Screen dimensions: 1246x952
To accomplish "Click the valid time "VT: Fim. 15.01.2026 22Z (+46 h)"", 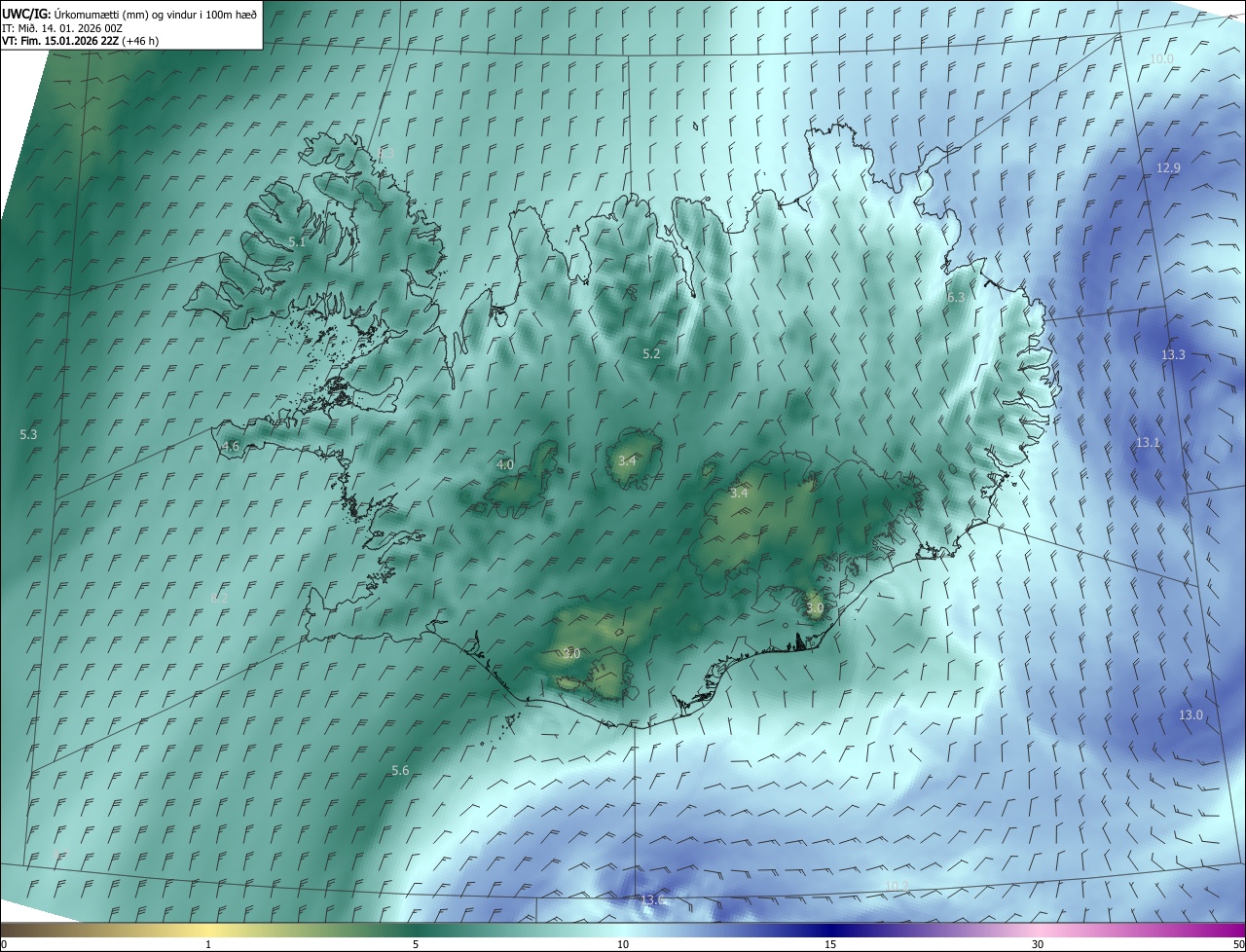I will 80,41.
